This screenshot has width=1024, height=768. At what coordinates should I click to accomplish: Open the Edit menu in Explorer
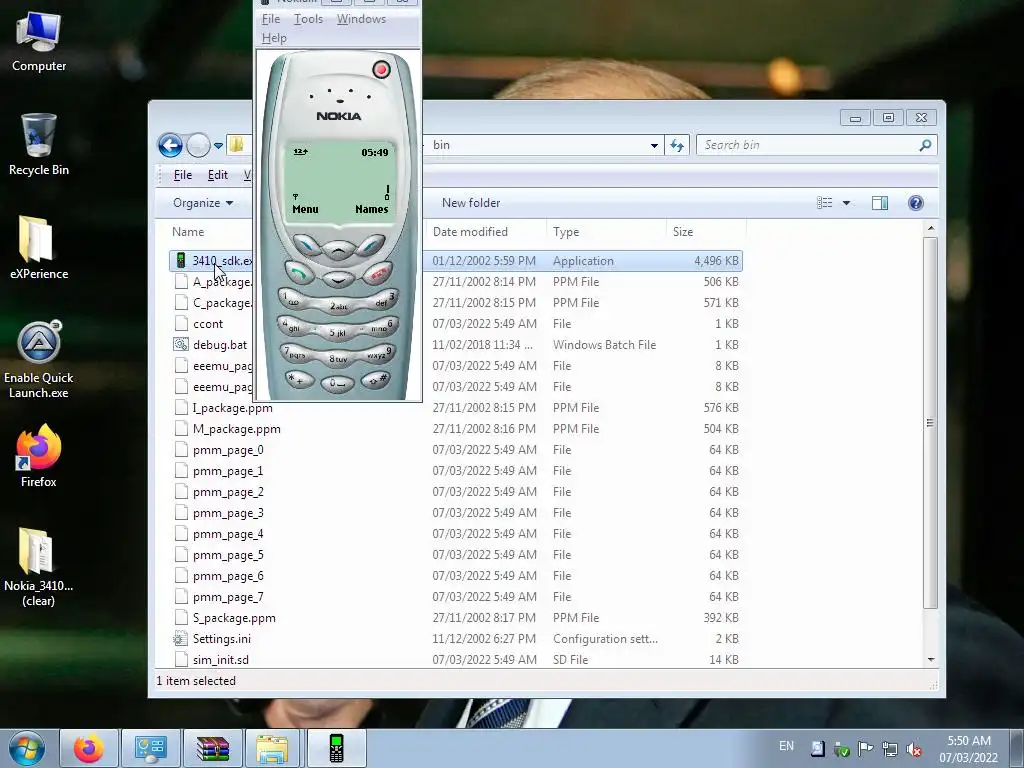[217, 175]
